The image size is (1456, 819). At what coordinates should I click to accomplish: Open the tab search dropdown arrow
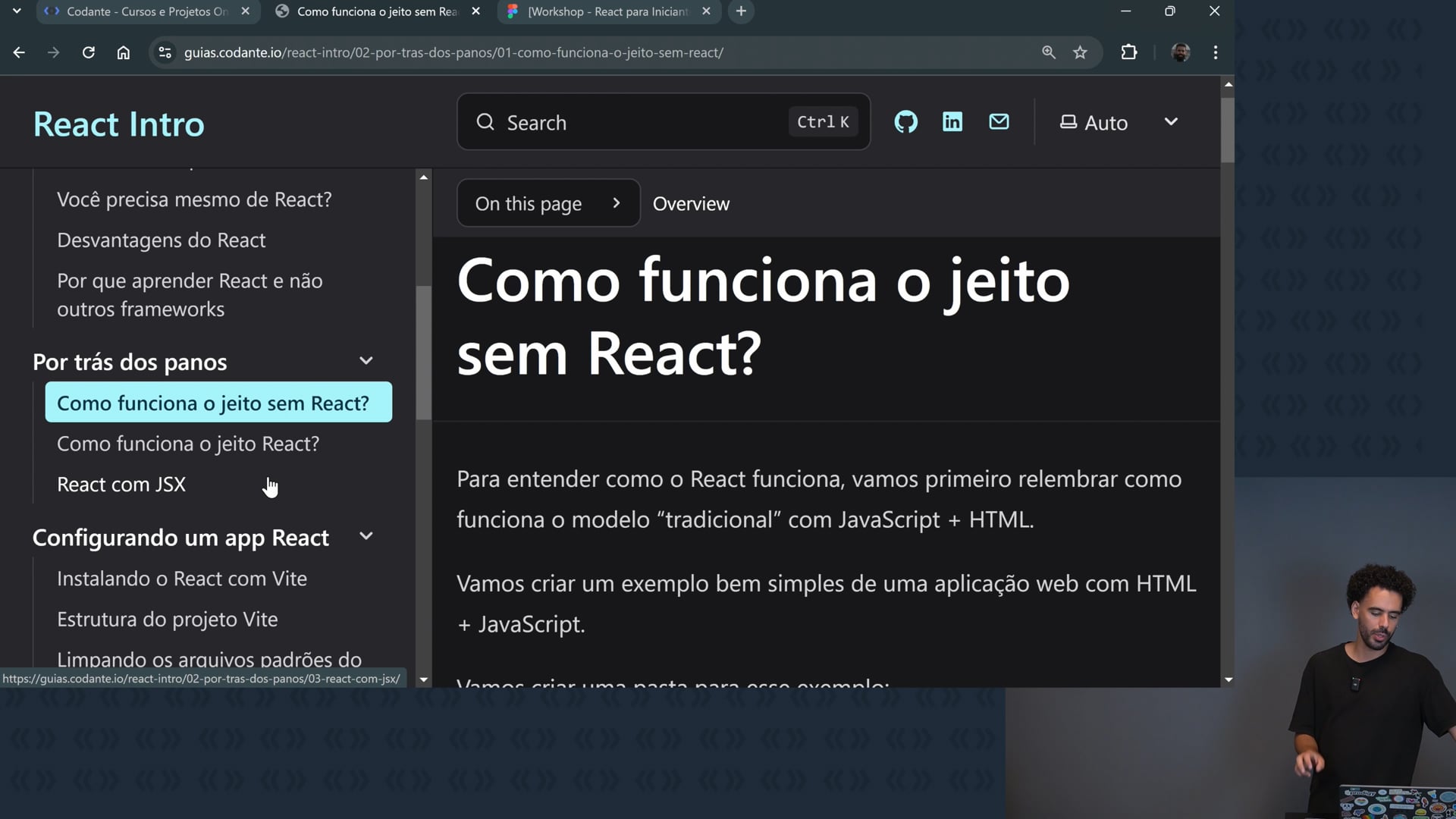[x=17, y=11]
